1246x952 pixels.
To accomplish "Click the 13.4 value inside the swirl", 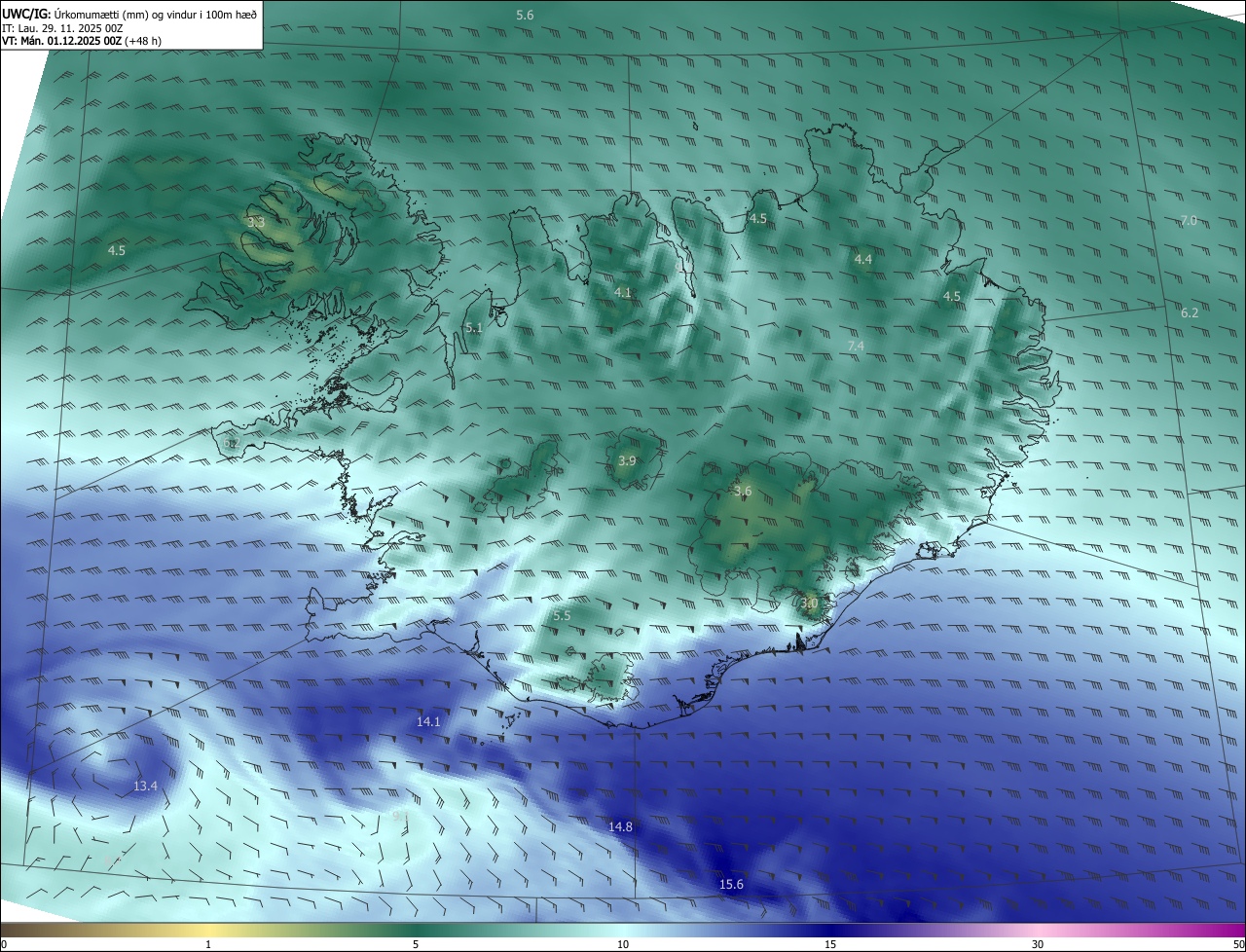I will [145, 787].
